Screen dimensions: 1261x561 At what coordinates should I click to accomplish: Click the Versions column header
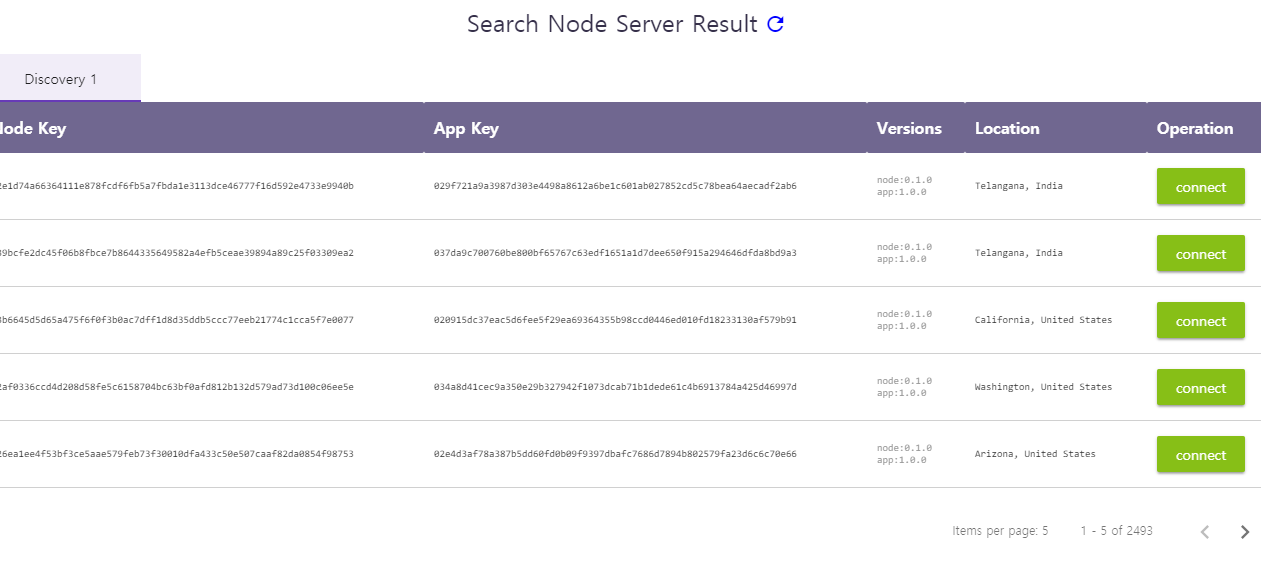point(909,128)
